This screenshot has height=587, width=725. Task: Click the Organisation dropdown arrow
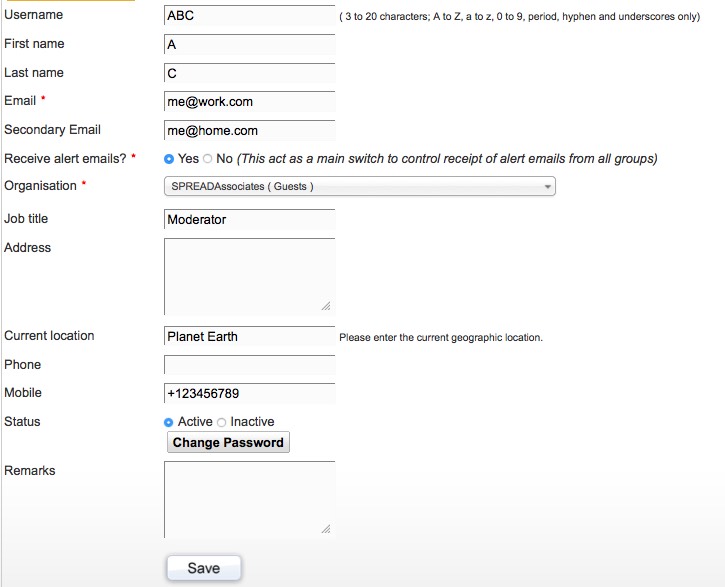[547, 187]
